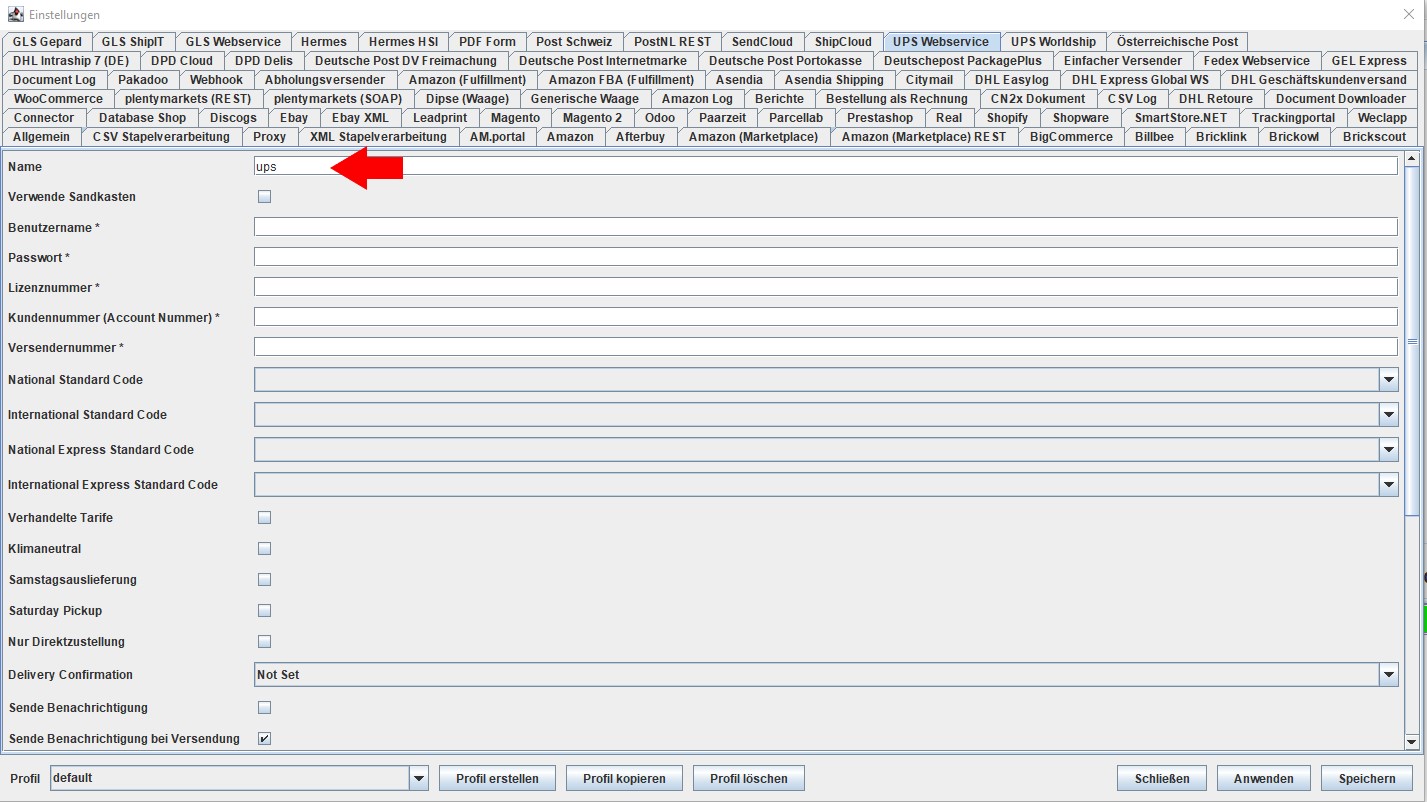Viewport: 1427px width, 802px height.
Task: Open the Proxy tab
Action: point(270,137)
